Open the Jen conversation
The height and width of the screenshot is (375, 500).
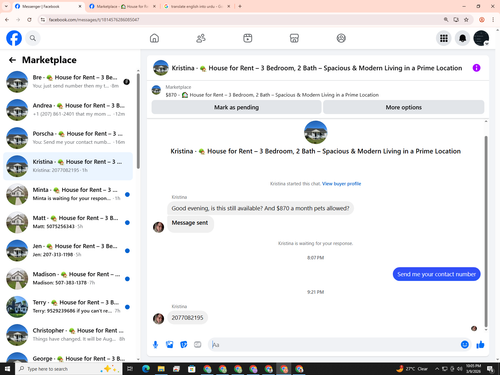click(x=68, y=251)
